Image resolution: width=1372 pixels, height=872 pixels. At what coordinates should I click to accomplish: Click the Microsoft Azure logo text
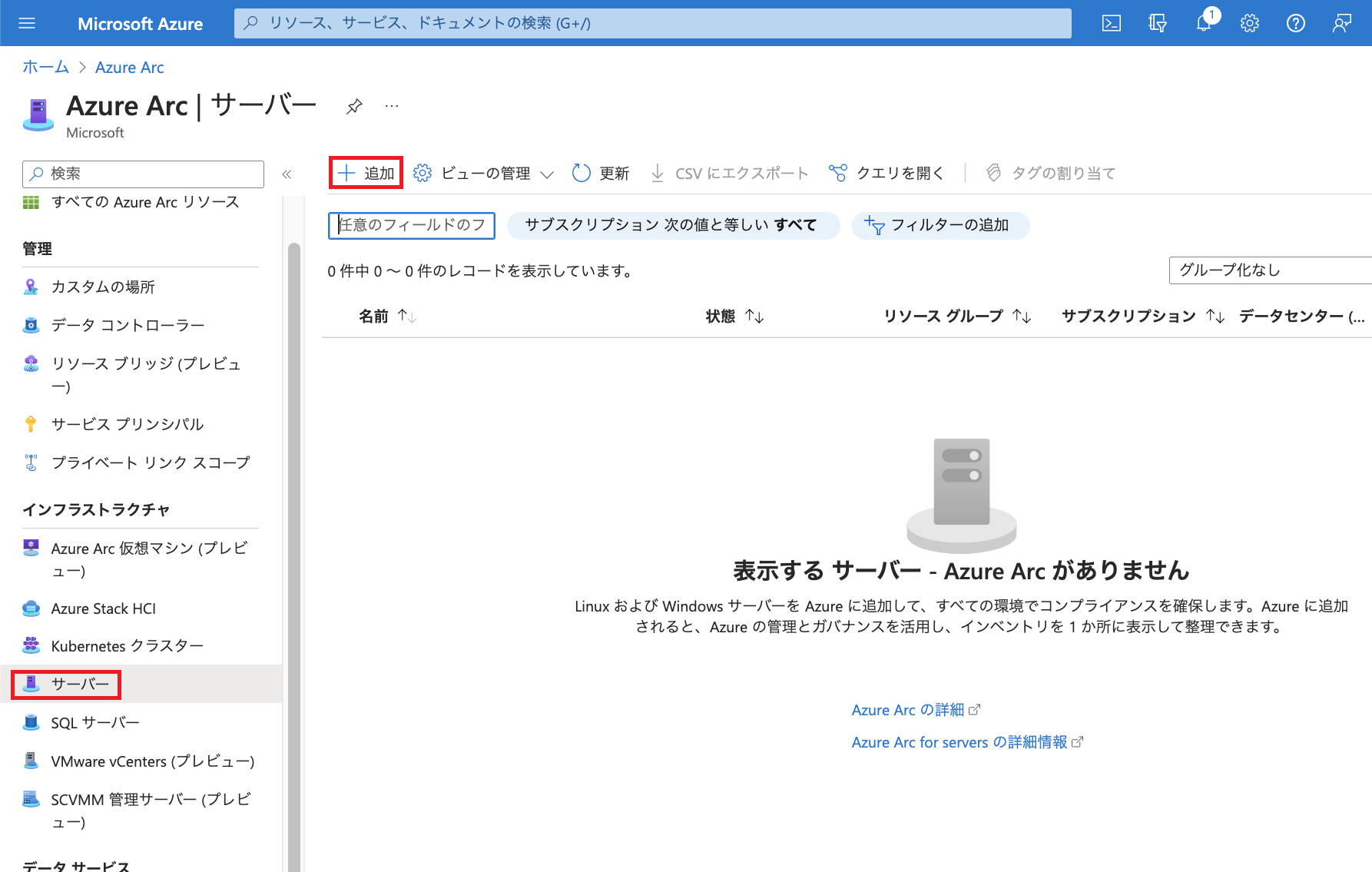click(141, 24)
